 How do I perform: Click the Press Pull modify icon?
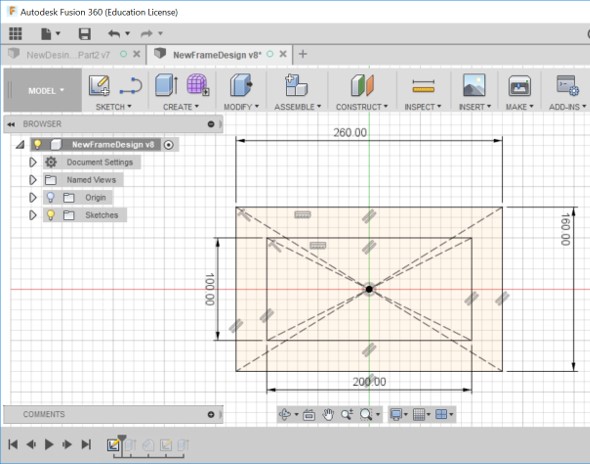pos(241,85)
